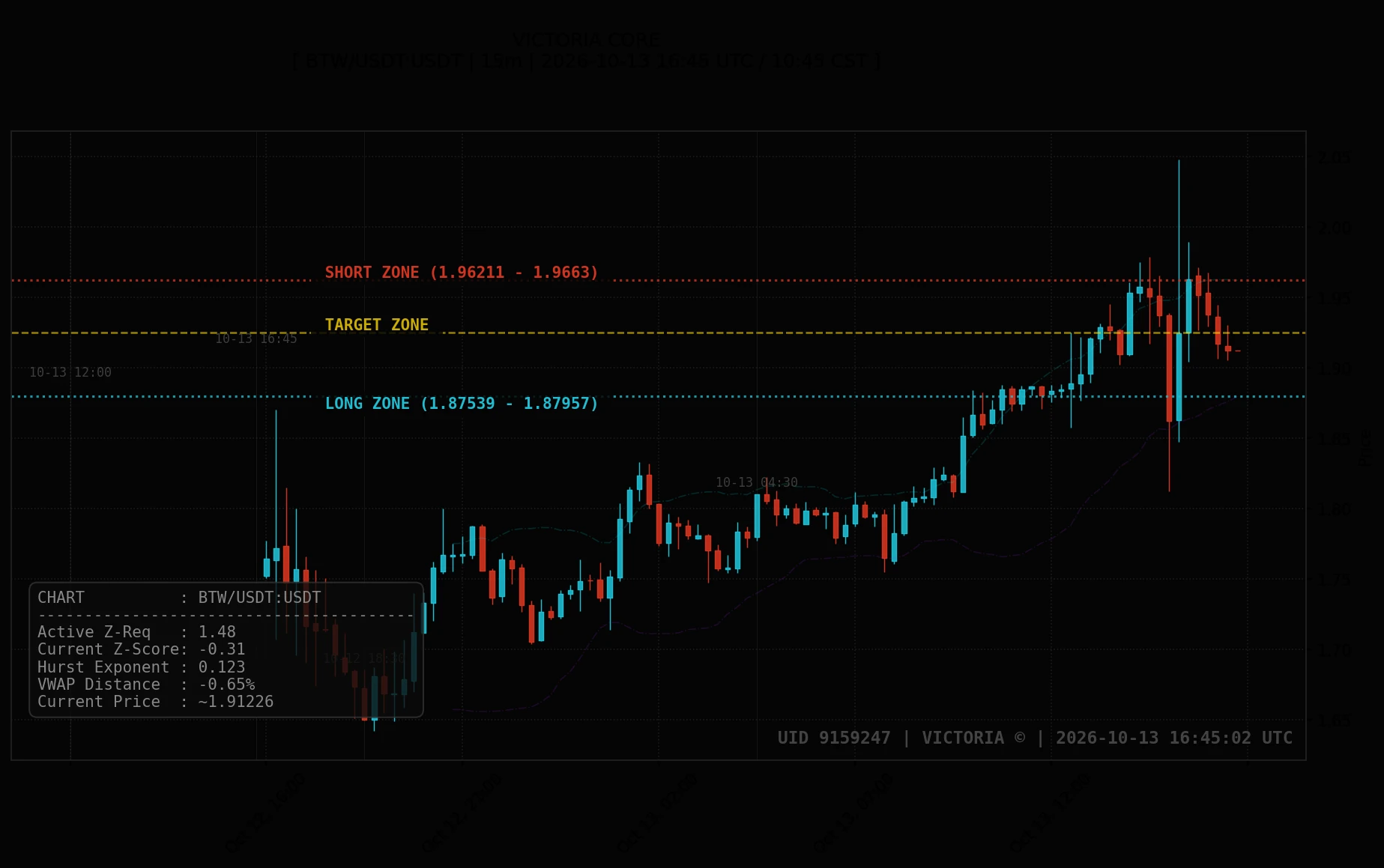Click the LONG ZONE cyan label
This screenshot has height=868, width=1384.
tap(462, 404)
